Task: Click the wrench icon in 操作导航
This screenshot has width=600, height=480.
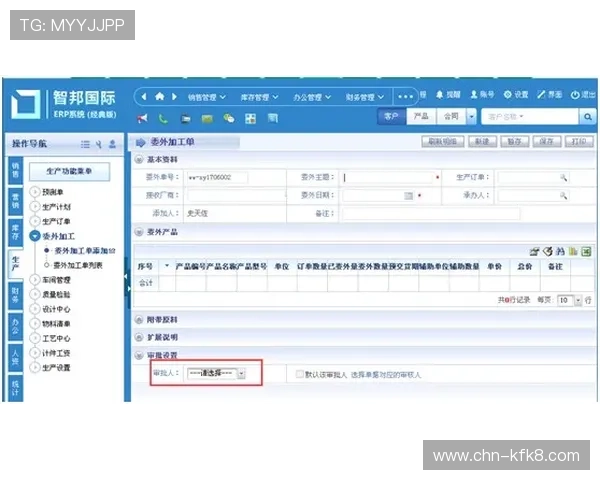Action: [x=99, y=144]
